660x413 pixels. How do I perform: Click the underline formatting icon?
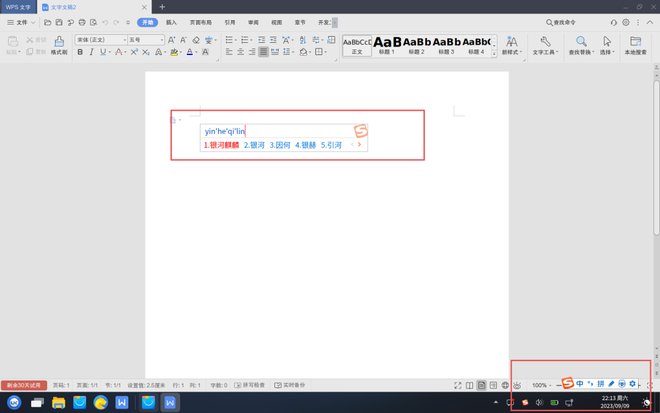click(x=102, y=52)
